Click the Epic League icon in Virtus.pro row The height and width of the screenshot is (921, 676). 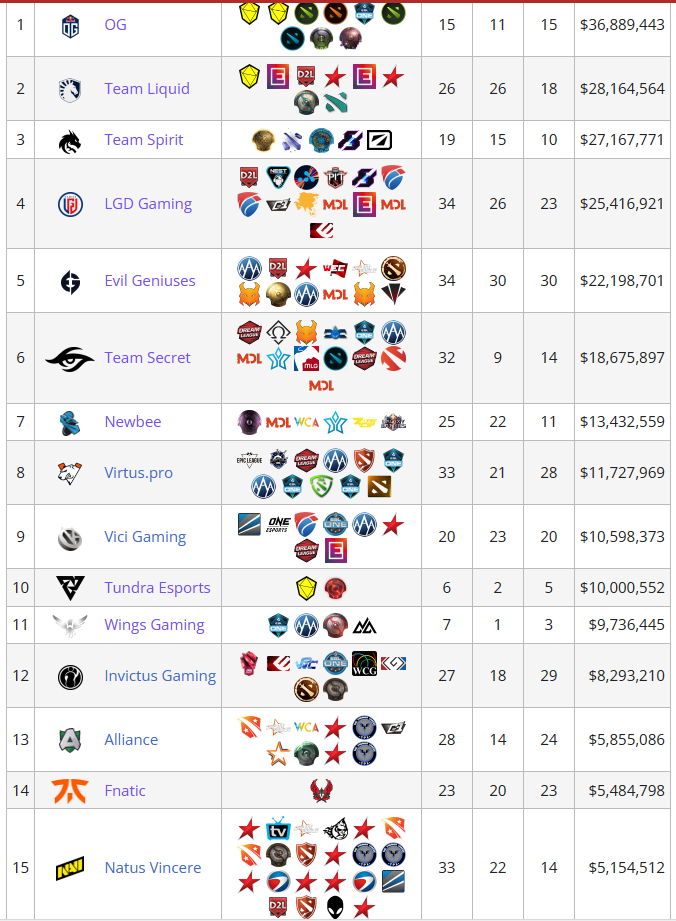click(x=249, y=460)
